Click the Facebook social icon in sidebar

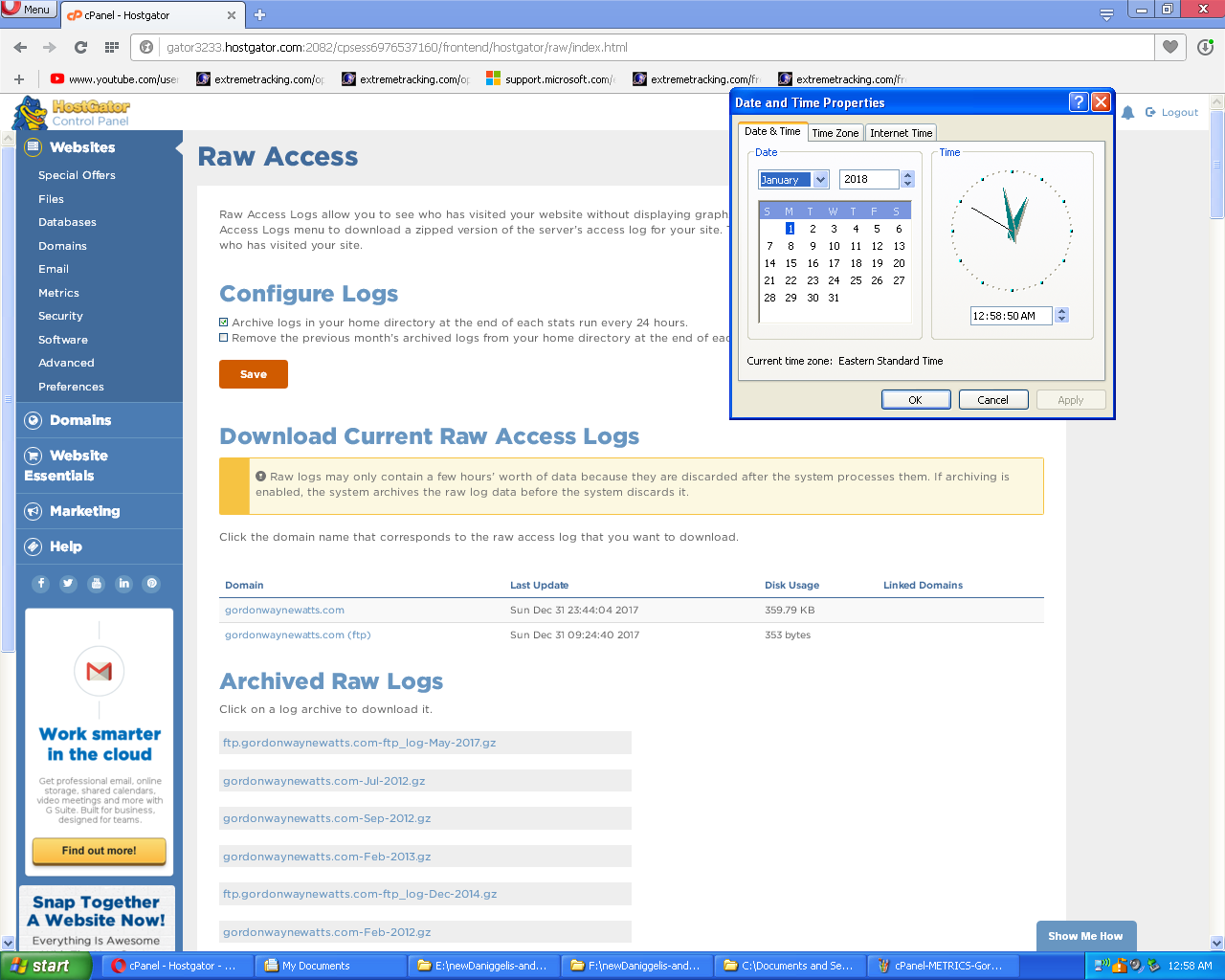(41, 584)
